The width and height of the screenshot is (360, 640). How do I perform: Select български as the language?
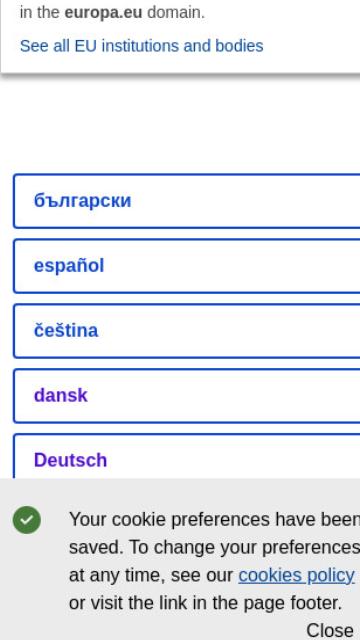point(187,200)
